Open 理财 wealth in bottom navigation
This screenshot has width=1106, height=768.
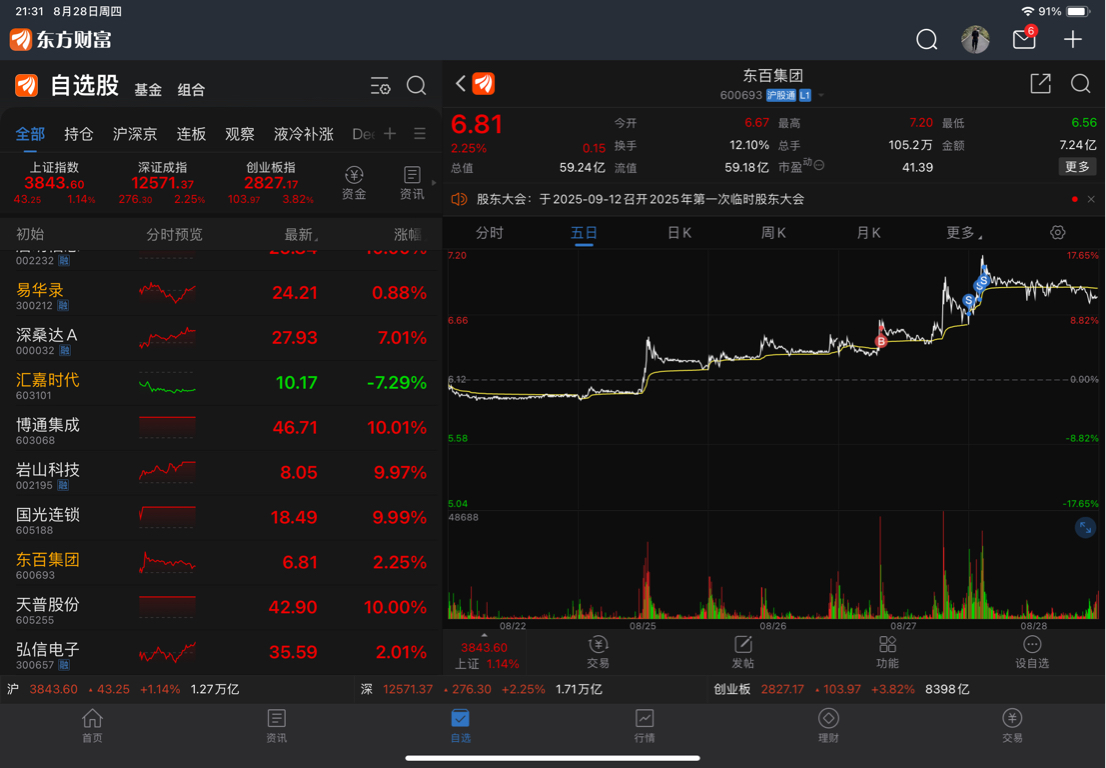828,726
